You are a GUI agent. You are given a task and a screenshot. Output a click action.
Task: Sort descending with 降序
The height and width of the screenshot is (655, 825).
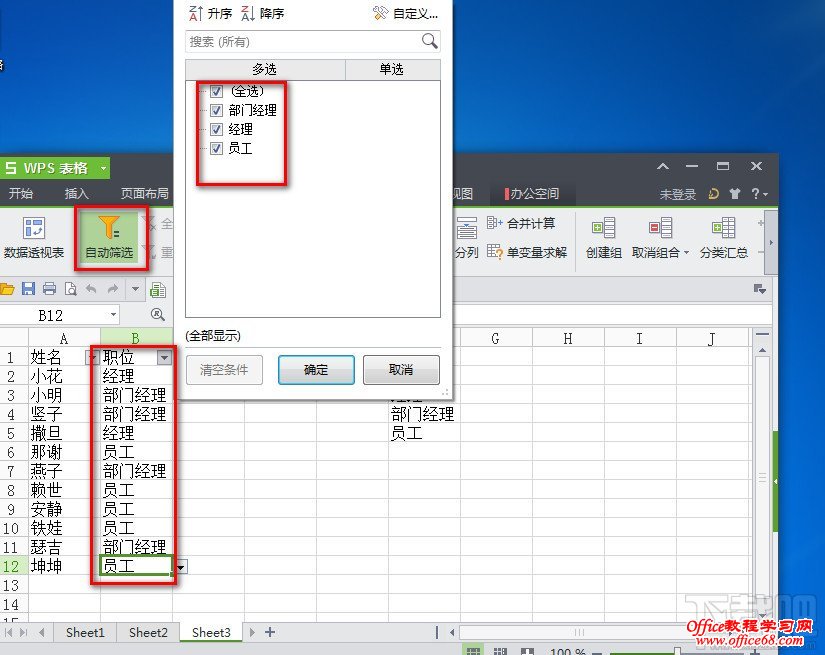[263, 13]
